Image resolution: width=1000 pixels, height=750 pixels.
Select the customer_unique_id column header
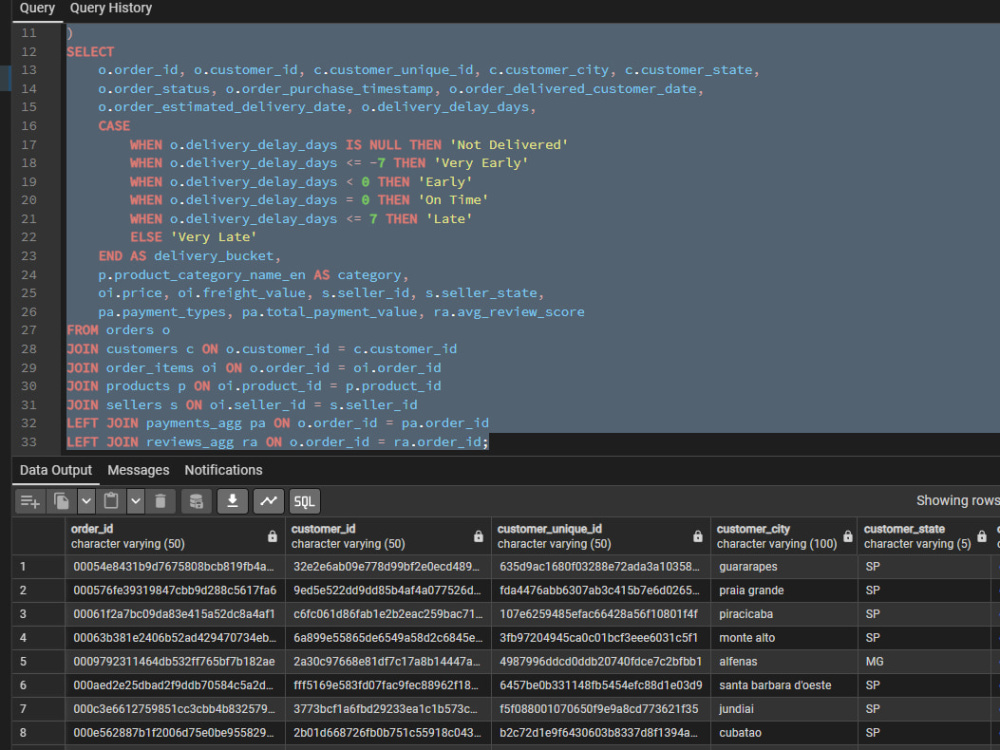pyautogui.click(x=601, y=536)
